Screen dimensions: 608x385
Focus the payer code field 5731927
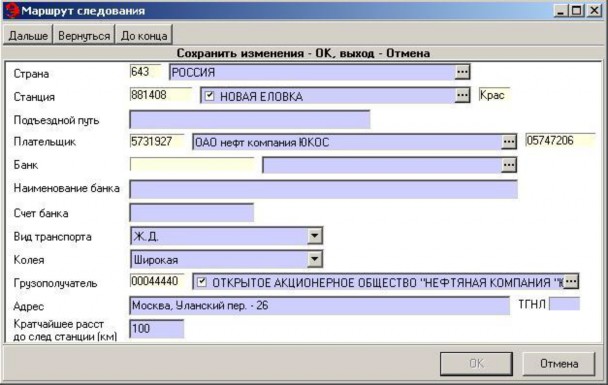[x=157, y=142]
